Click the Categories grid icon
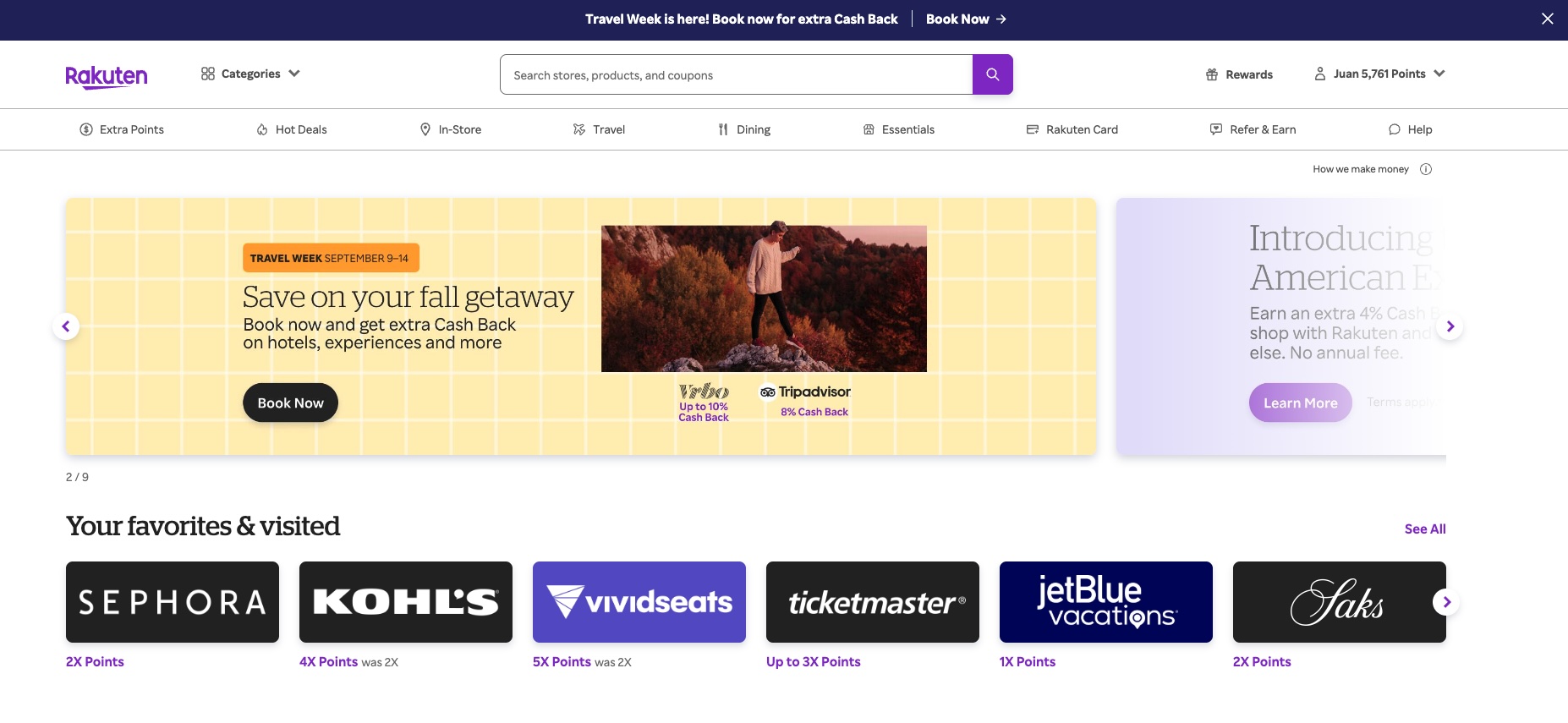1568x723 pixels. click(208, 74)
